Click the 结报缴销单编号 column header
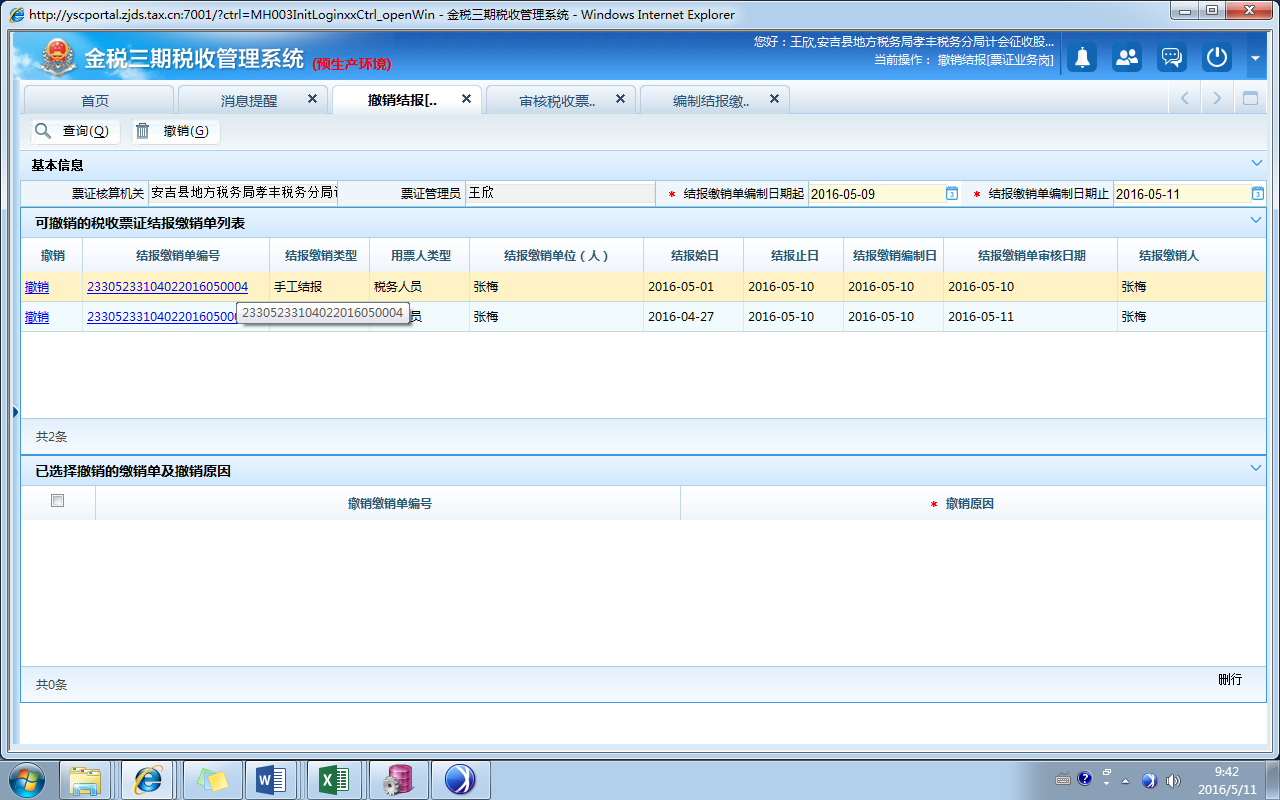Screen dimensions: 1280x800 tap(178, 256)
